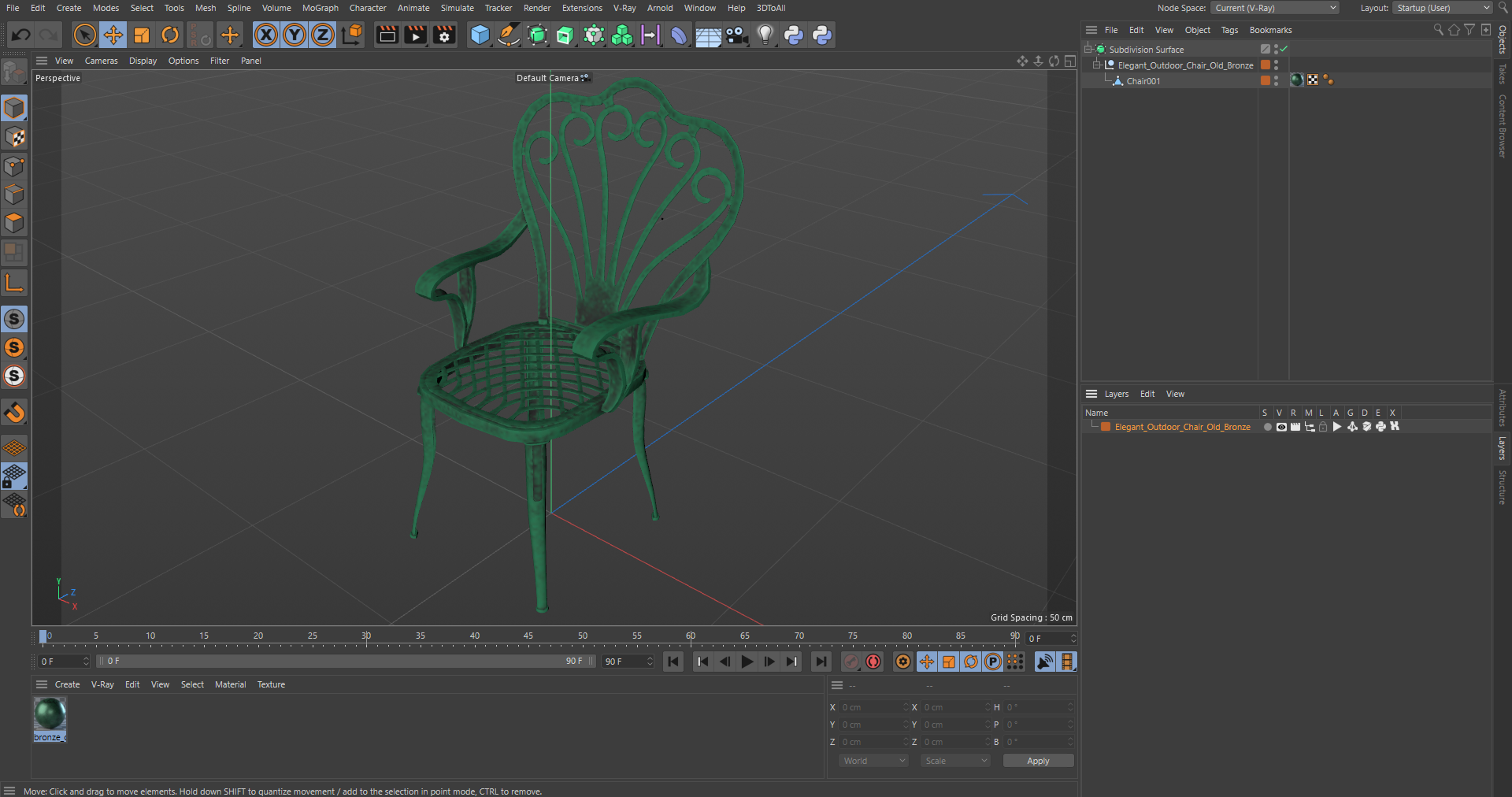Click the Chair001 layer color swatch
This screenshot has height=797, width=1512.
tap(1266, 80)
